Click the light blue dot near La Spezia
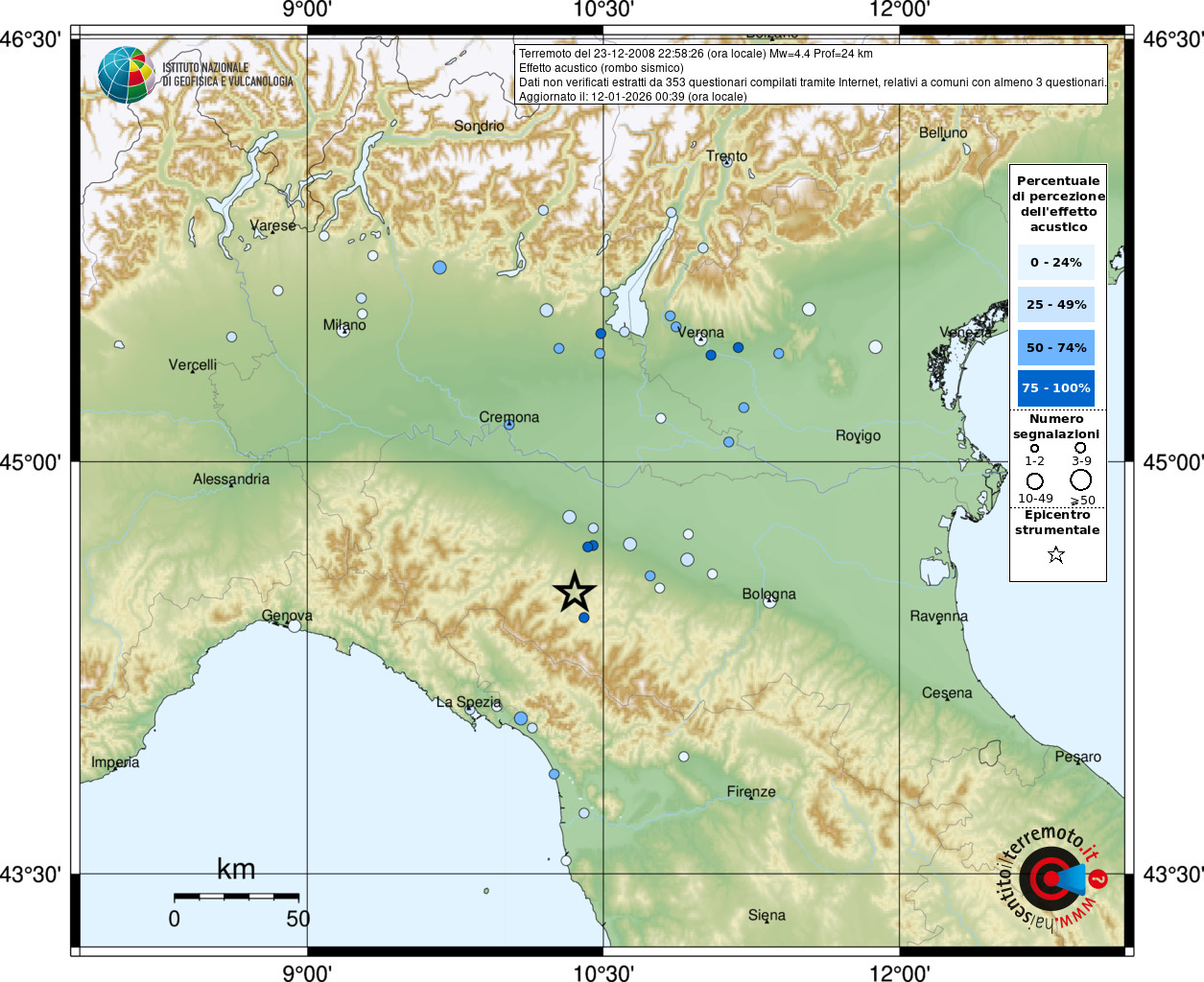 click(x=520, y=718)
